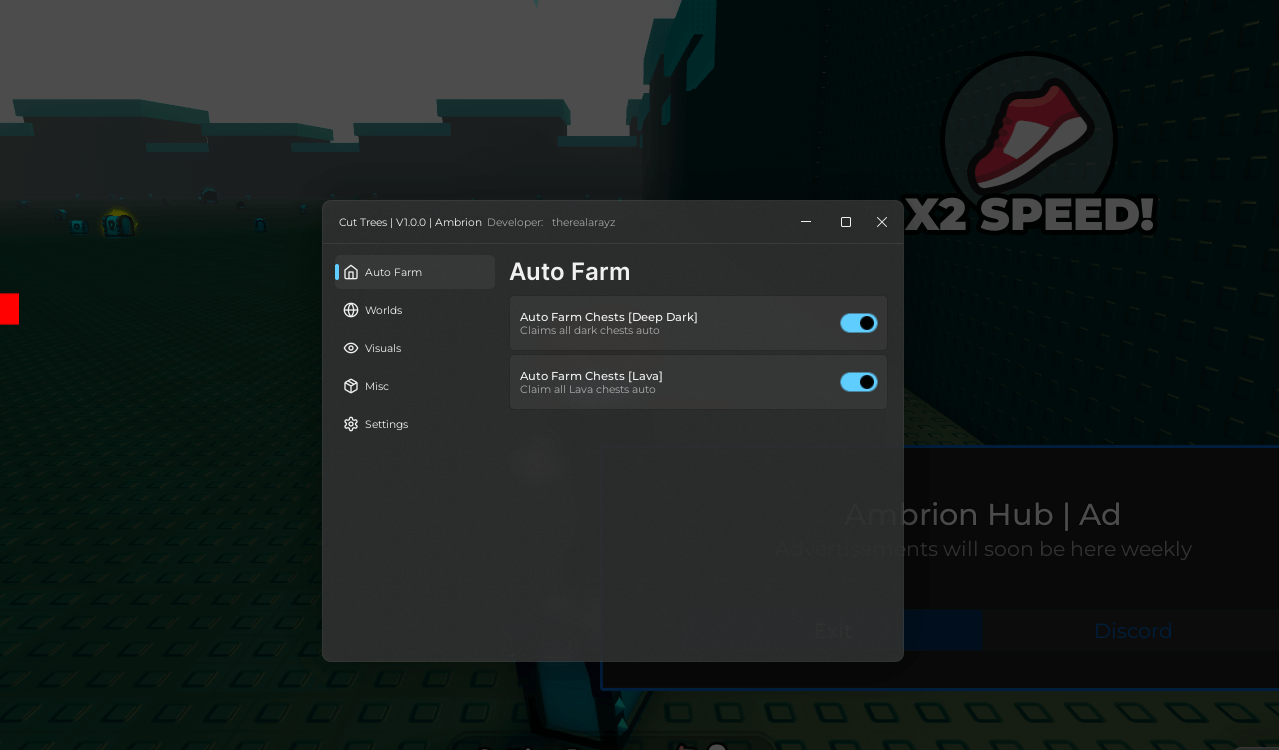Click the developer name therealarayz
The image size is (1279, 750).
[583, 222]
